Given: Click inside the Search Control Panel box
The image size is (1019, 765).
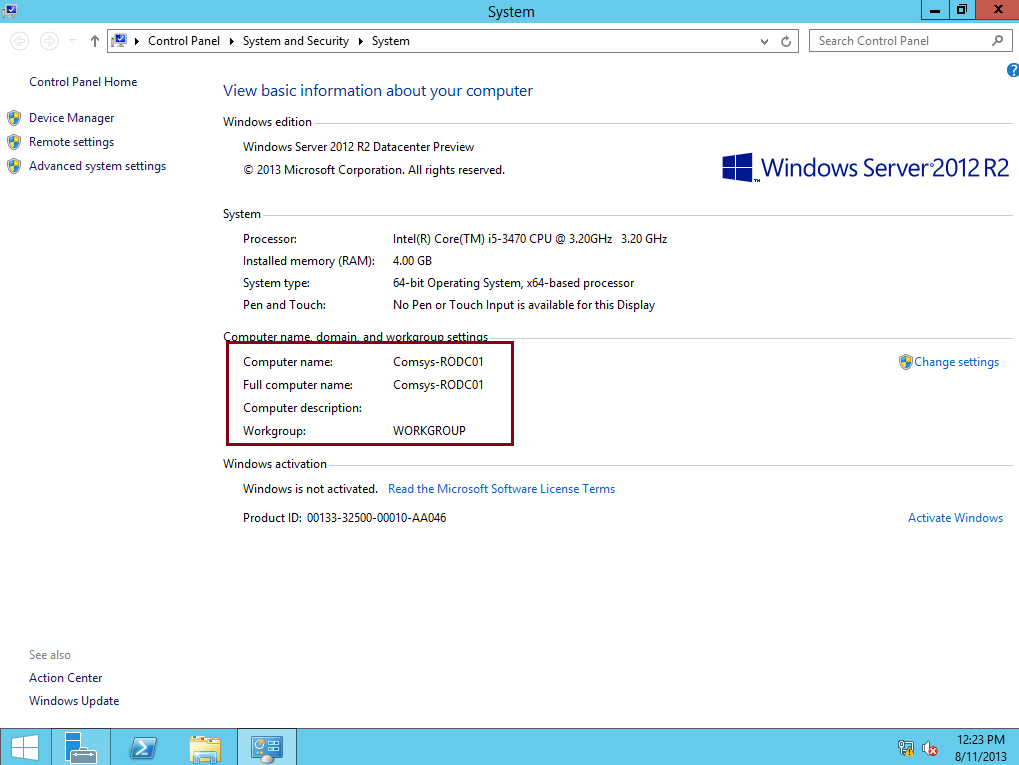Looking at the screenshot, I should (900, 40).
